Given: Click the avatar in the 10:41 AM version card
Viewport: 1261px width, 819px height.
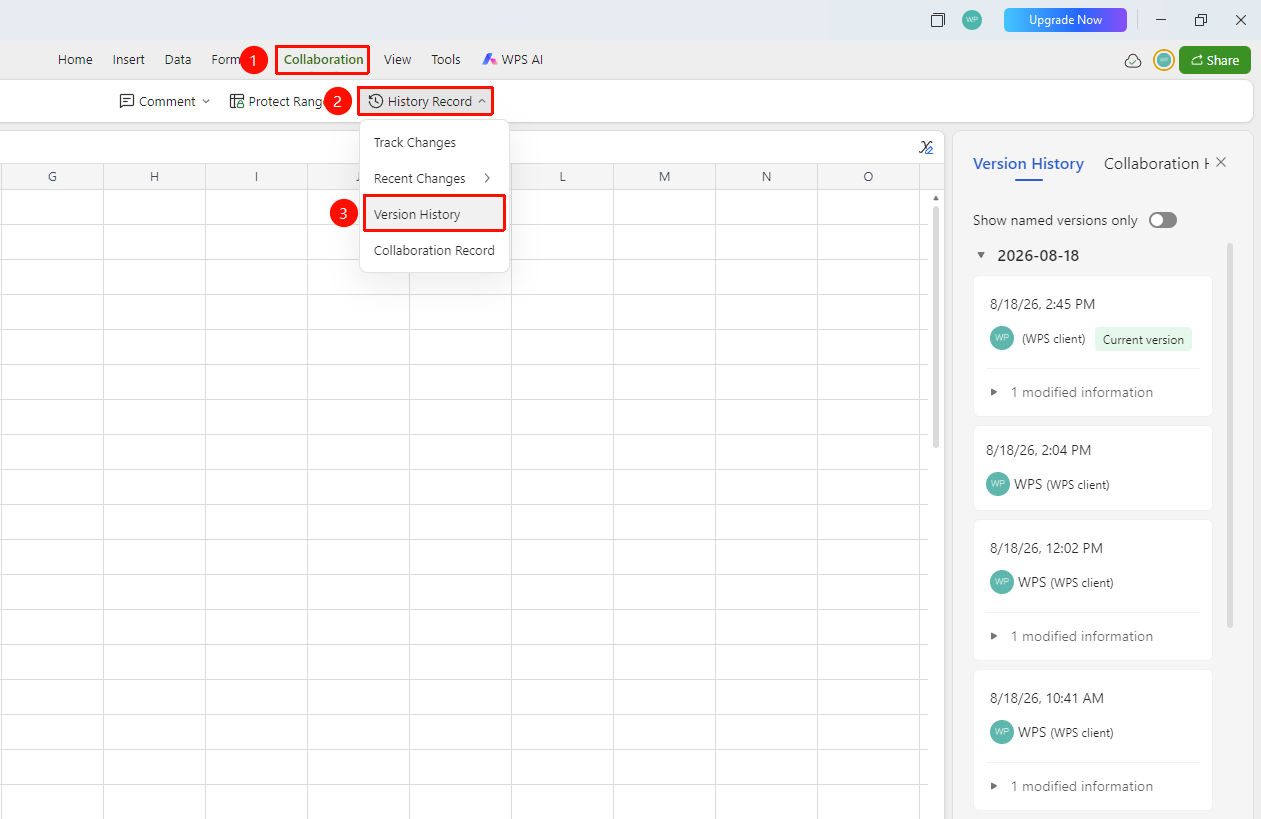Looking at the screenshot, I should (x=1002, y=732).
